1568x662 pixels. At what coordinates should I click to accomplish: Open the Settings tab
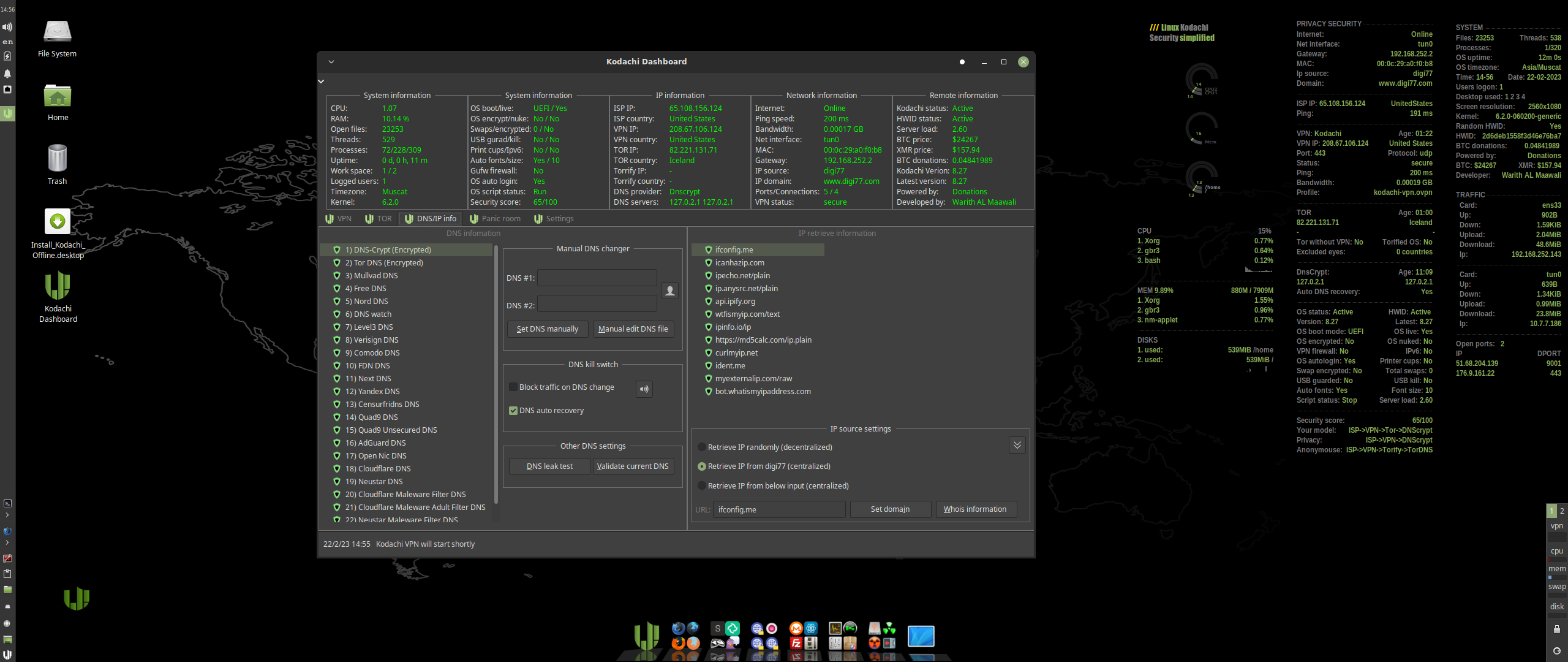pyautogui.click(x=554, y=219)
